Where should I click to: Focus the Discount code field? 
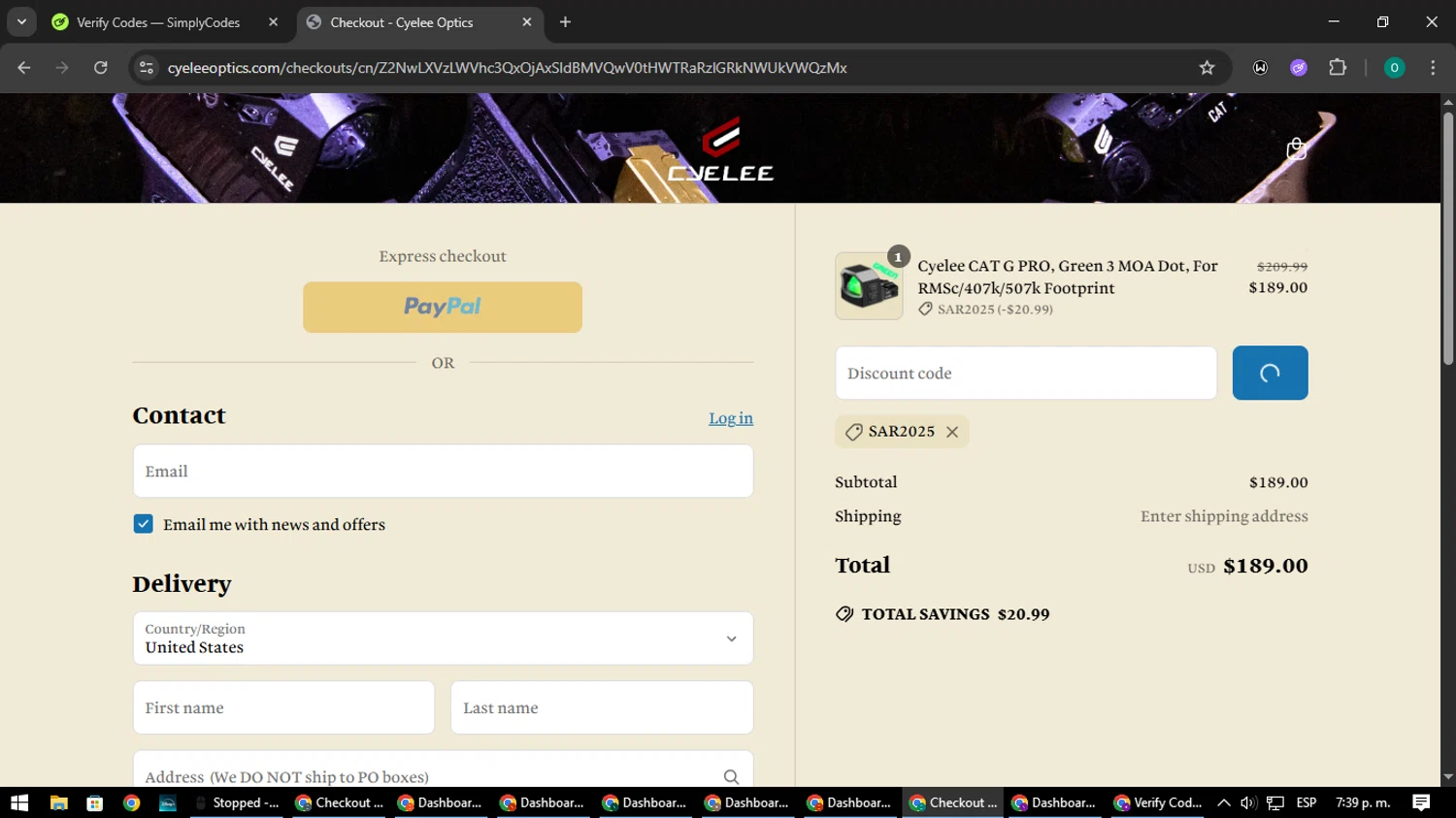coord(1026,373)
